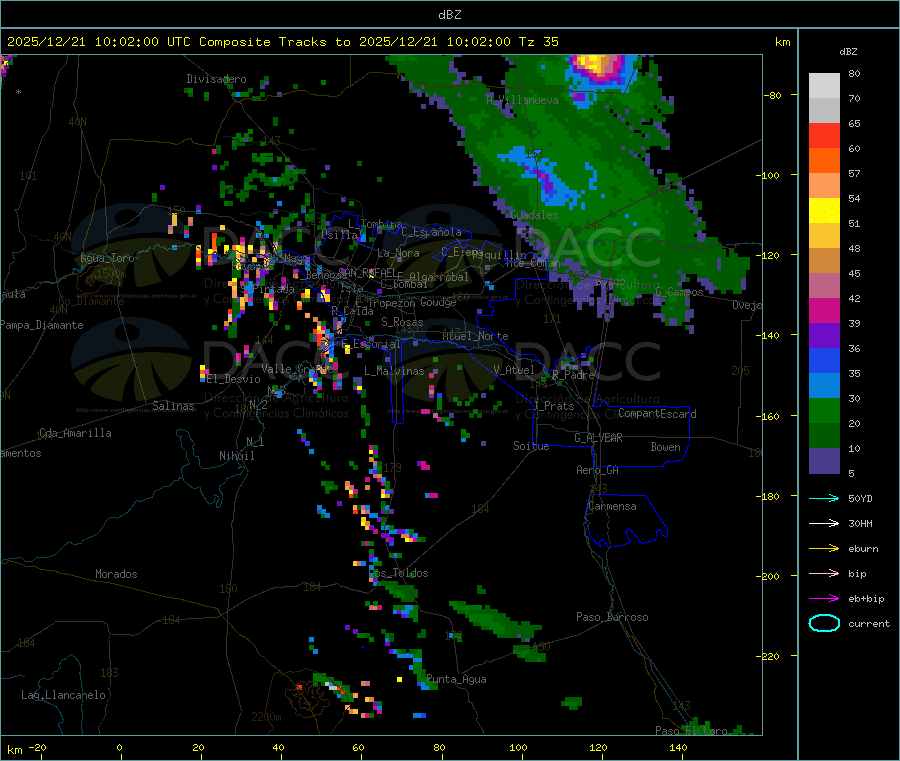Screen dimensions: 900x761
Task: Click the 'Salinas' place label
Action: click(x=173, y=406)
